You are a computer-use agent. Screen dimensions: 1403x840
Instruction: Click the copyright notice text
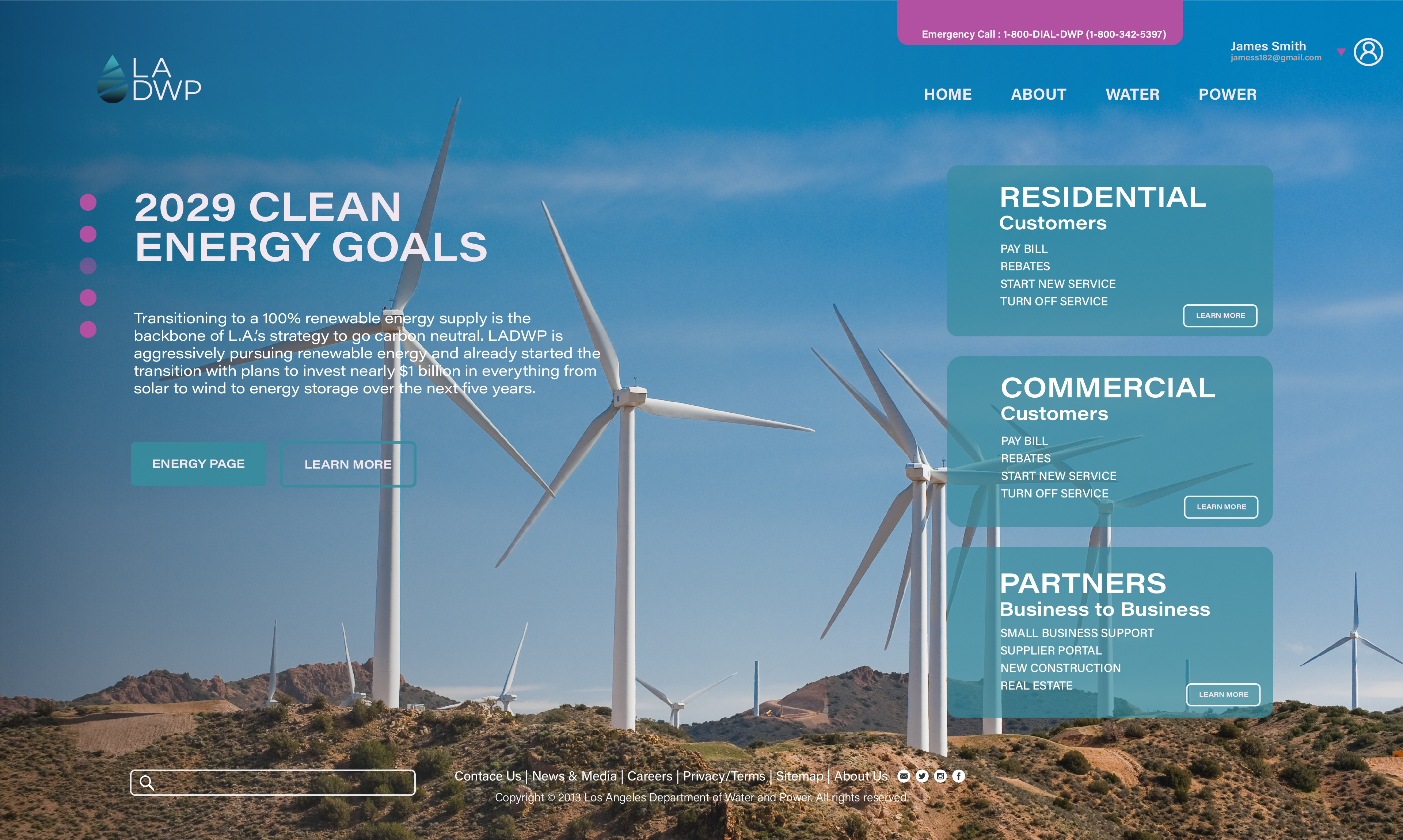pyautogui.click(x=702, y=797)
